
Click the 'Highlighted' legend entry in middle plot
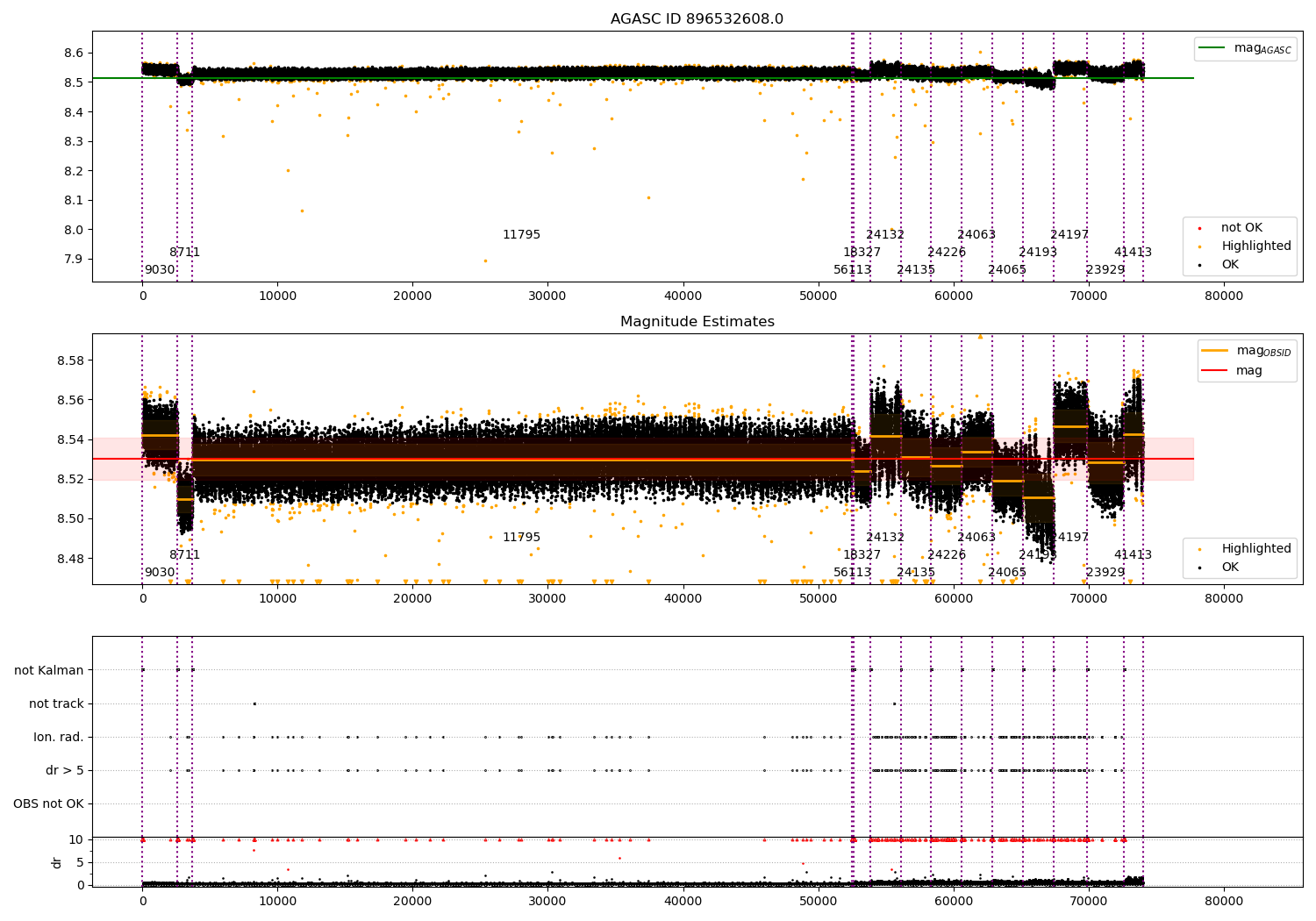coord(1255,549)
